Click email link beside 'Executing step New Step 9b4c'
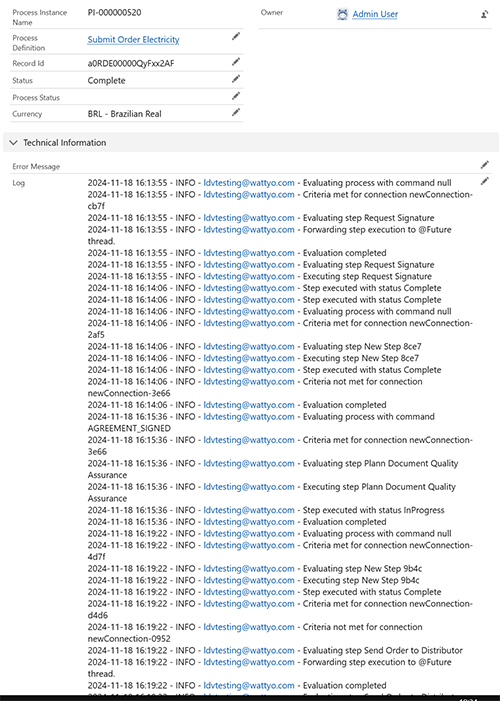This screenshot has width=500, height=701. pyautogui.click(x=249, y=580)
